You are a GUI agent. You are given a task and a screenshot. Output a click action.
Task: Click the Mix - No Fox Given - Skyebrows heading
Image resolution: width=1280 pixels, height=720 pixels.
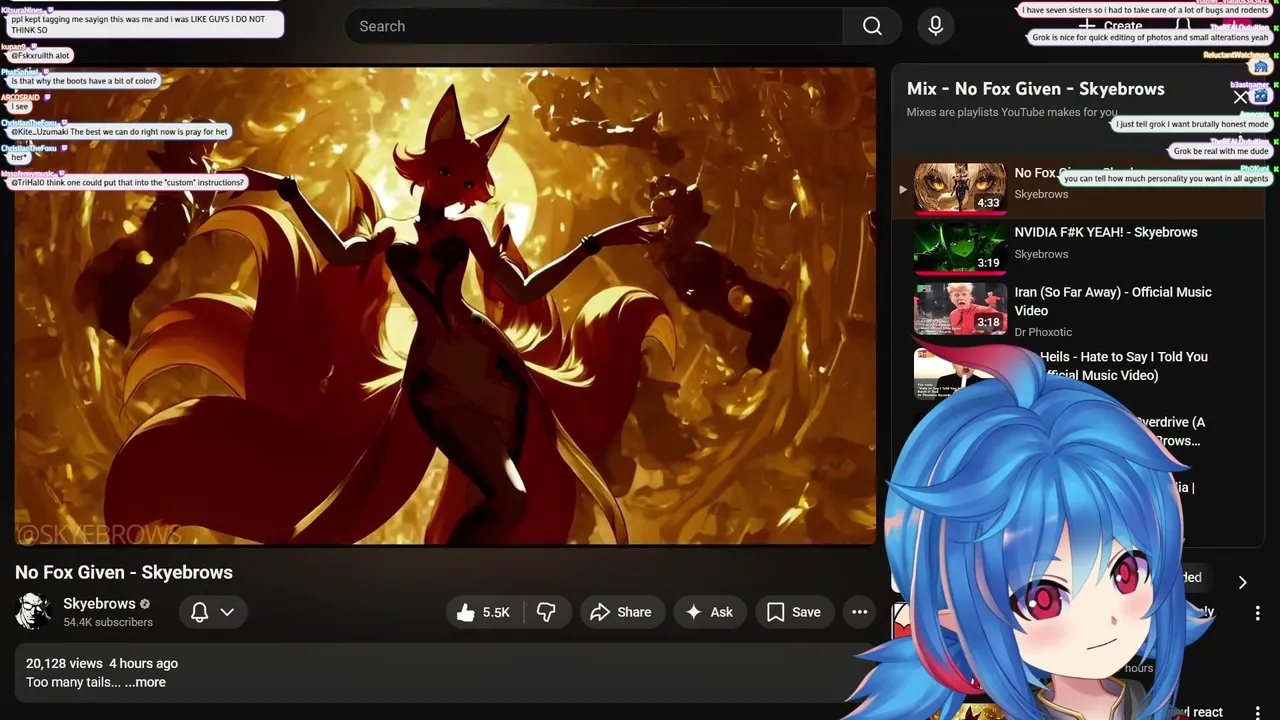pyautogui.click(x=1036, y=88)
